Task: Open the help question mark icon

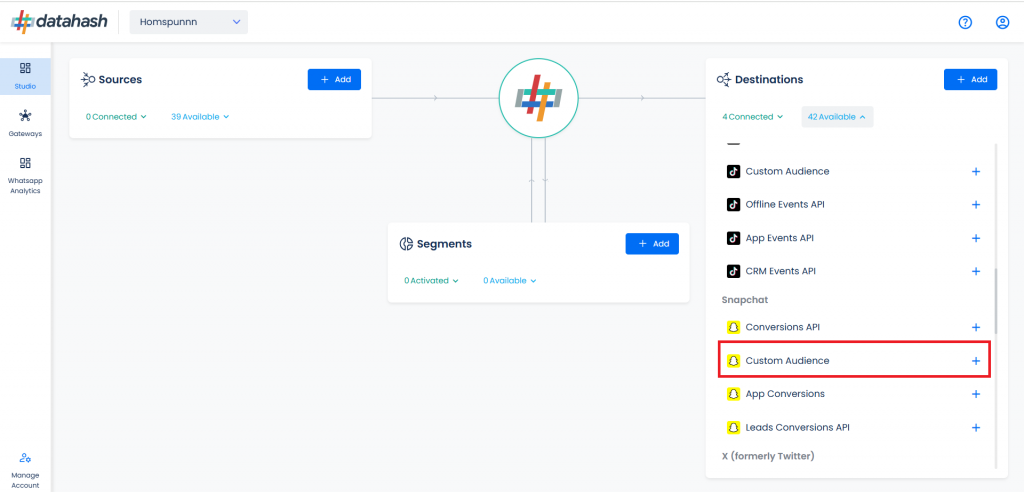Action: point(965,22)
